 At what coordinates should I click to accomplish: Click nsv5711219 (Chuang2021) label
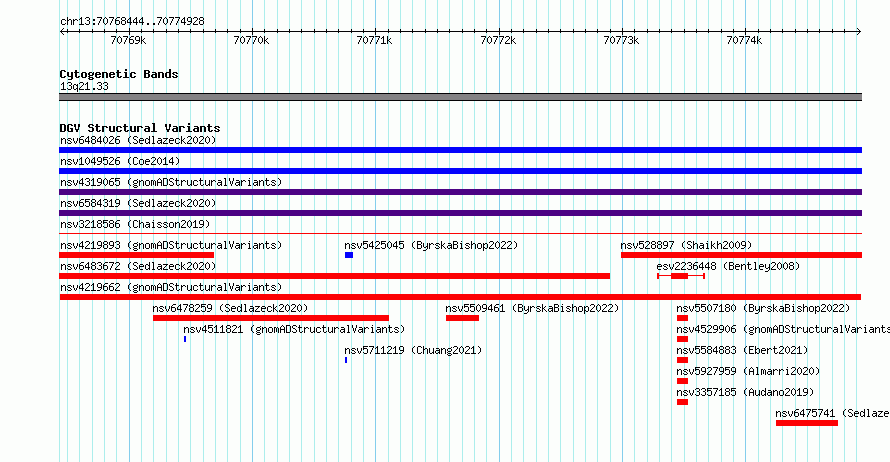[x=413, y=350]
